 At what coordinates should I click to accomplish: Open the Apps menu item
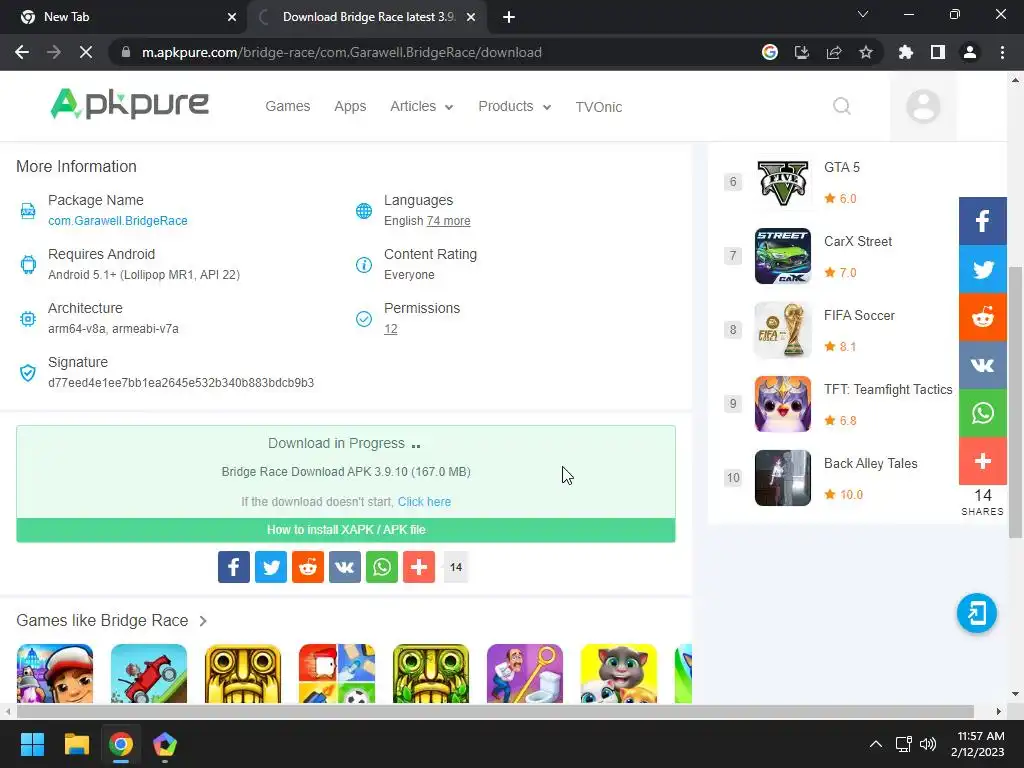pyautogui.click(x=350, y=106)
